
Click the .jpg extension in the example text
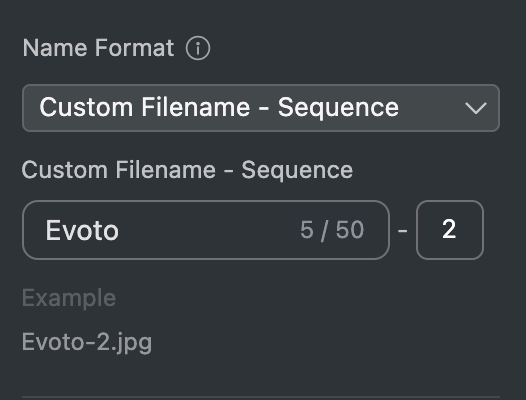coord(131,343)
